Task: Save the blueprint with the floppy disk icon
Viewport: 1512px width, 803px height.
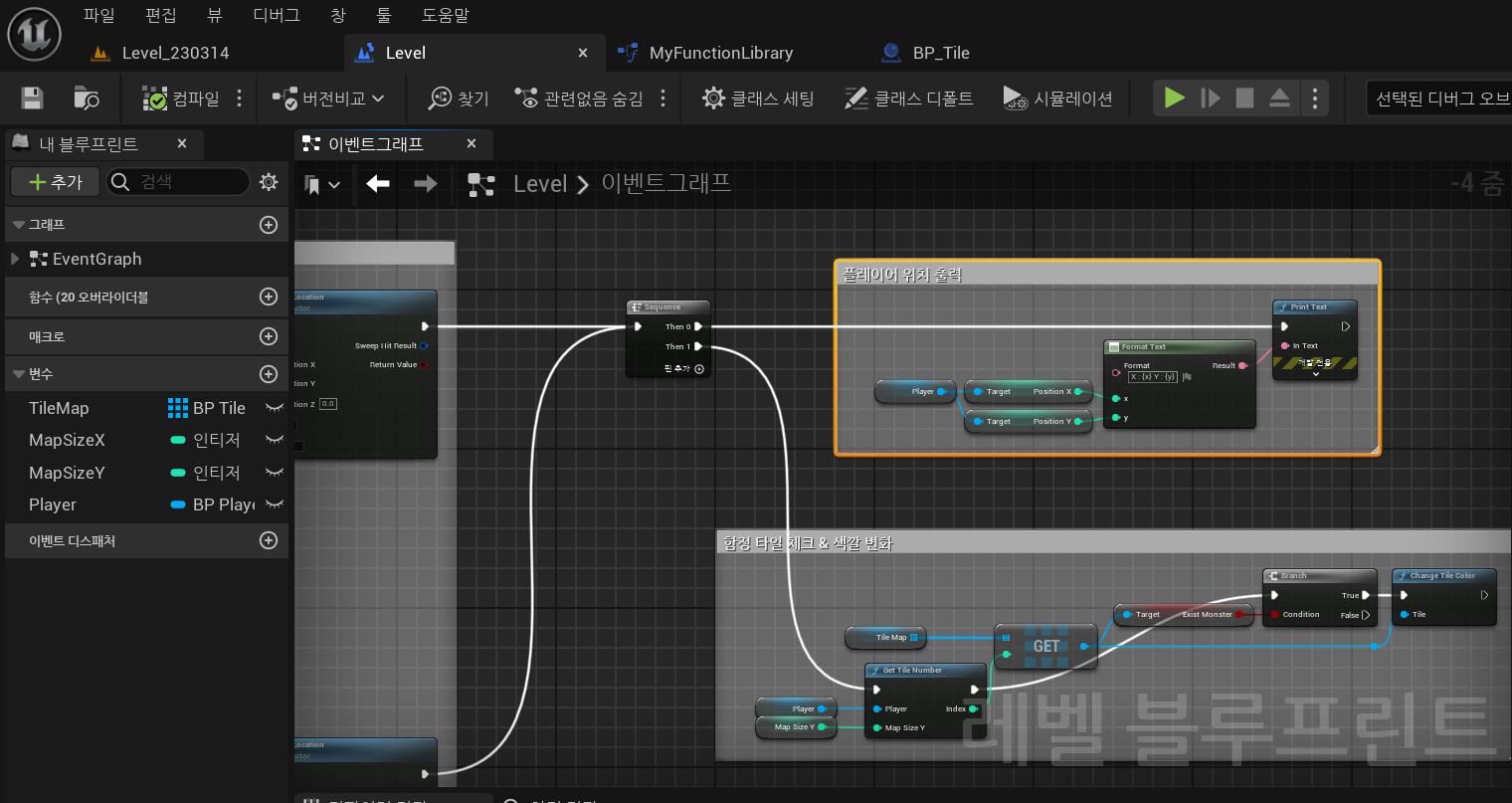Action: tap(33, 99)
